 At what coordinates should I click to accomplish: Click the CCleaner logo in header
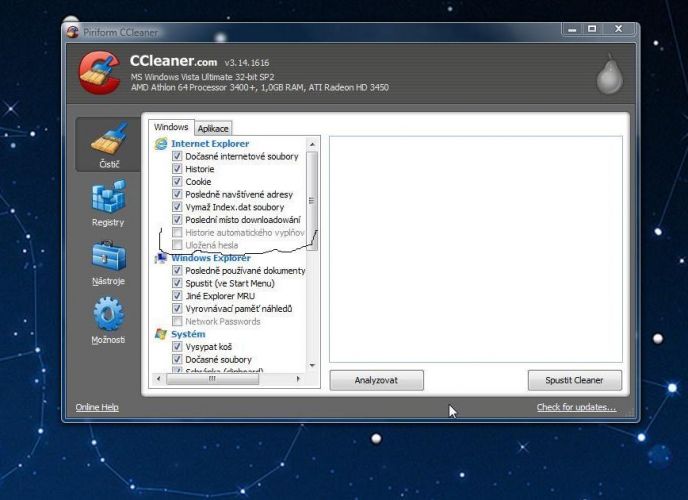point(100,72)
